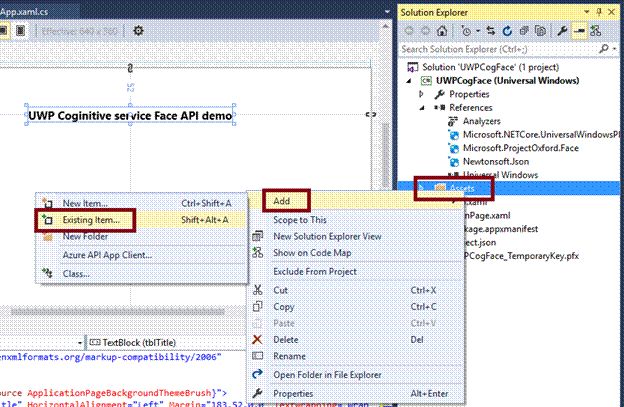Click the magnifier search icon
Image resolution: width=624 pixels, height=407 pixels.
point(604,49)
